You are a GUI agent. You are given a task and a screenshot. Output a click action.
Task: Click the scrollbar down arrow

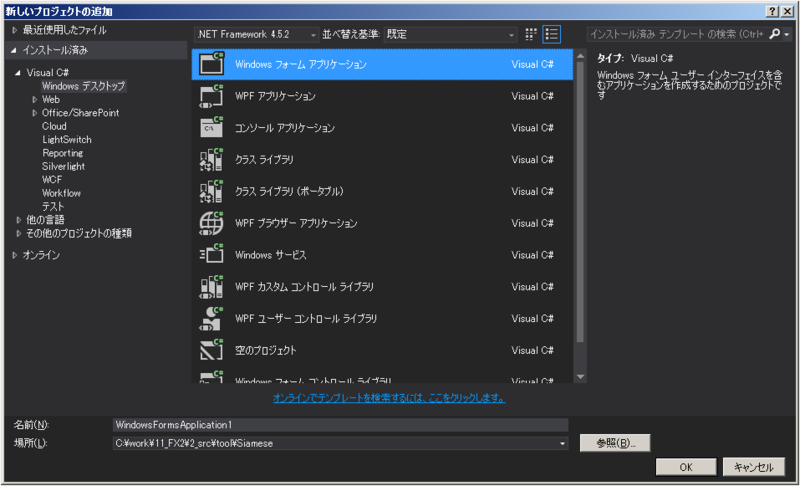(x=580, y=377)
